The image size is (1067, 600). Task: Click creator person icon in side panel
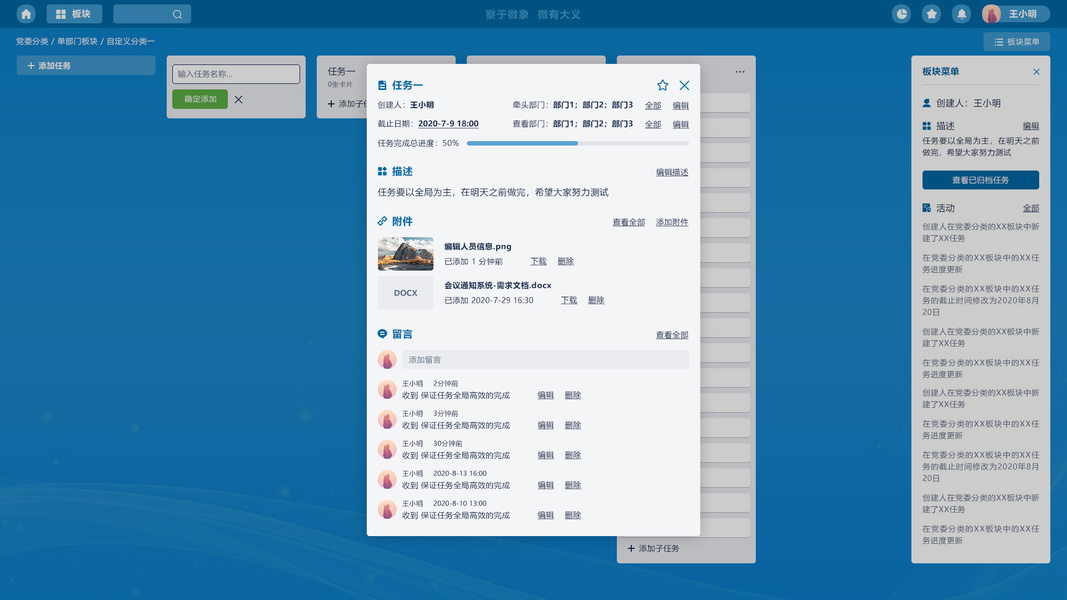(926, 103)
